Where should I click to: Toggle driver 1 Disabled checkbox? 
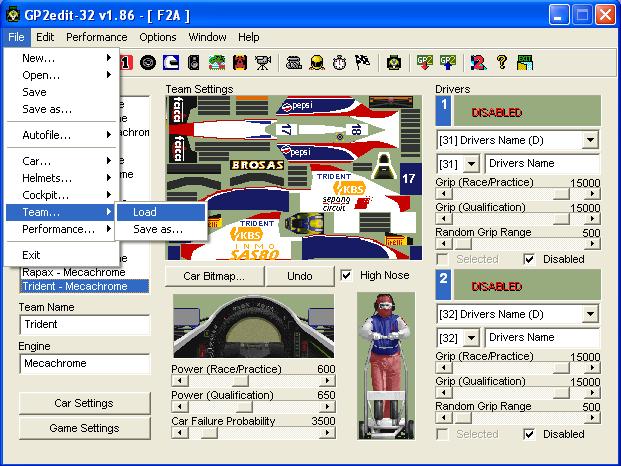tap(529, 259)
